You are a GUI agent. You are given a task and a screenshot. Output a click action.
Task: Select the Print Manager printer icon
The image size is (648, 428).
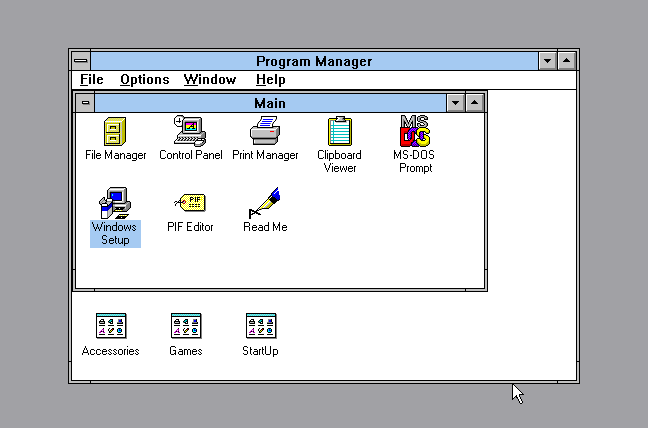(265, 131)
